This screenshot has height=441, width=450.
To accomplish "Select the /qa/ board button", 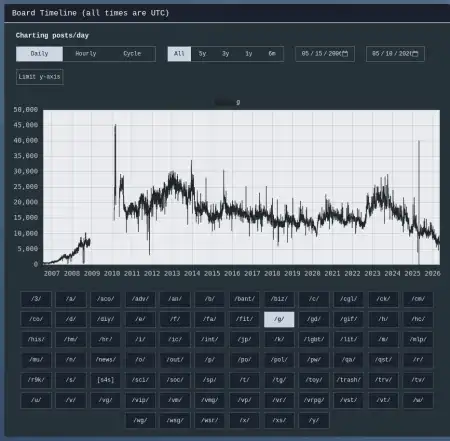I will pyautogui.click(x=349, y=360).
